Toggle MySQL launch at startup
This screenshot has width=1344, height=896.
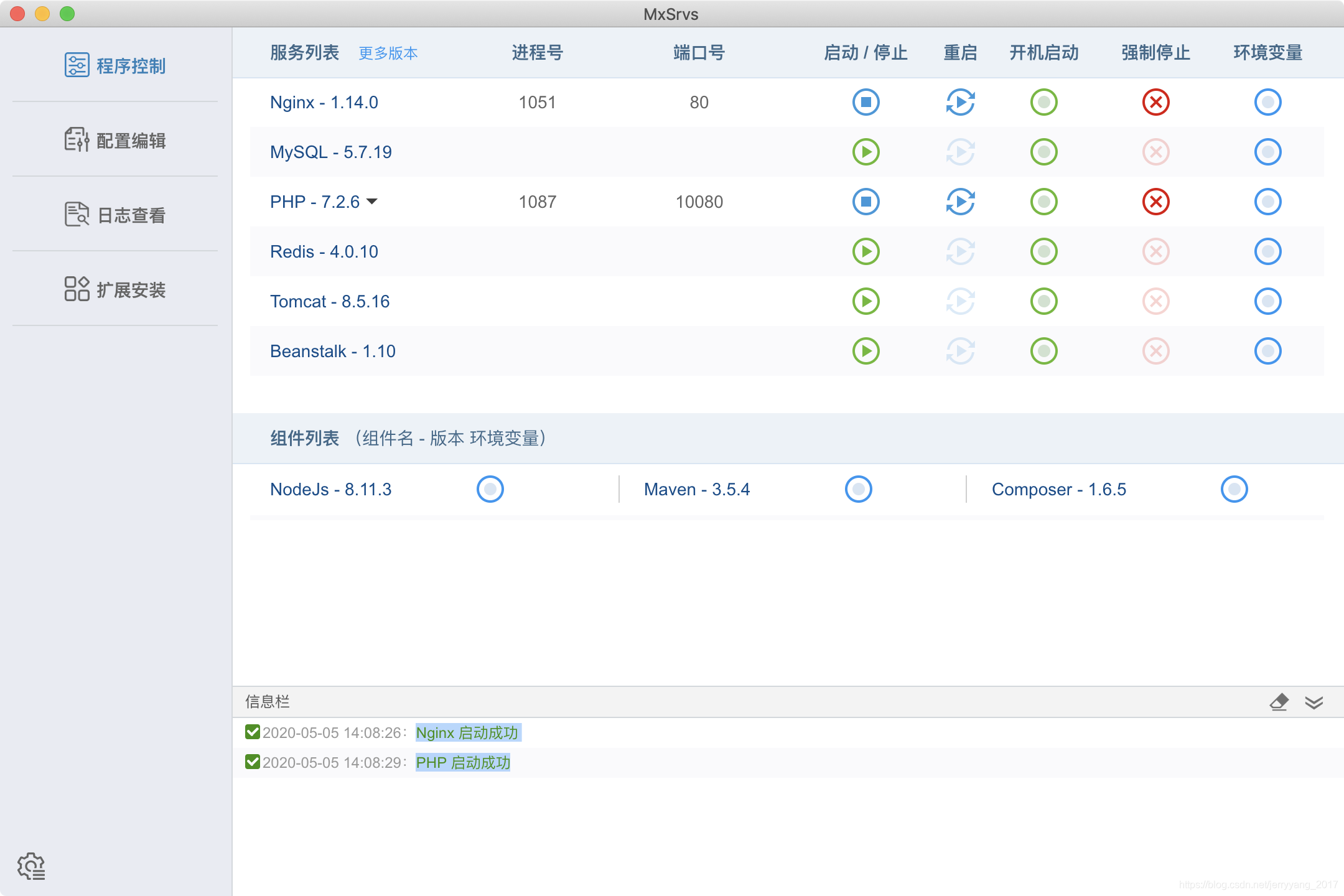1043,152
